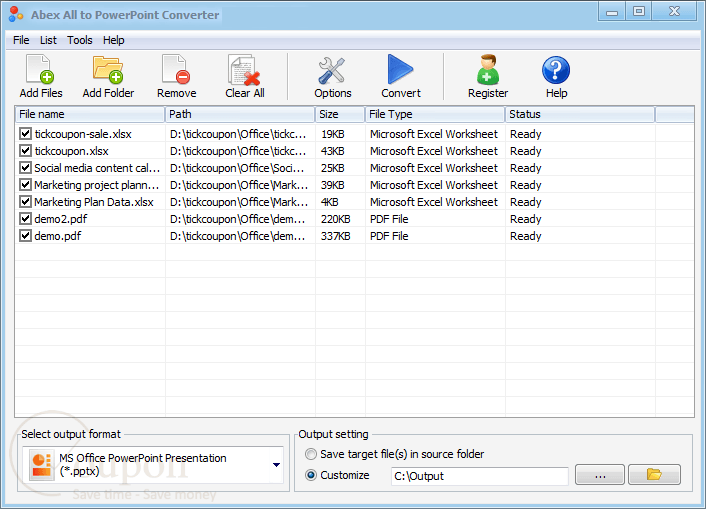This screenshot has height=509, width=706.
Task: Click the Marketing project plann... file name
Action: [x=97, y=185]
